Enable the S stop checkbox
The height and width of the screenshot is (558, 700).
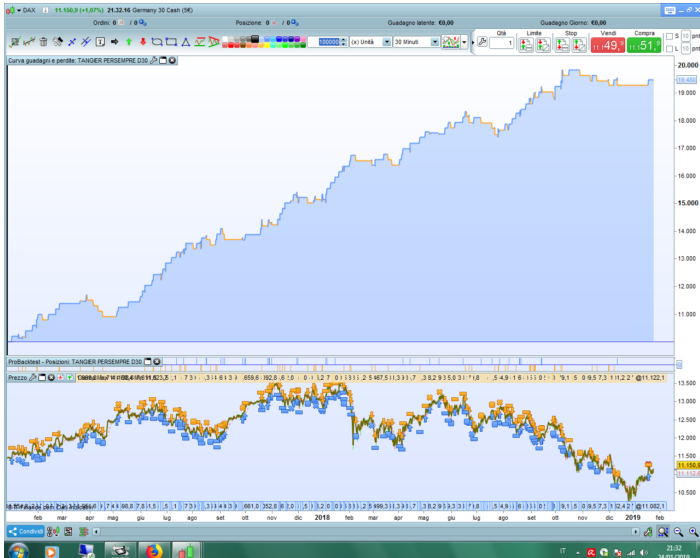669,36
